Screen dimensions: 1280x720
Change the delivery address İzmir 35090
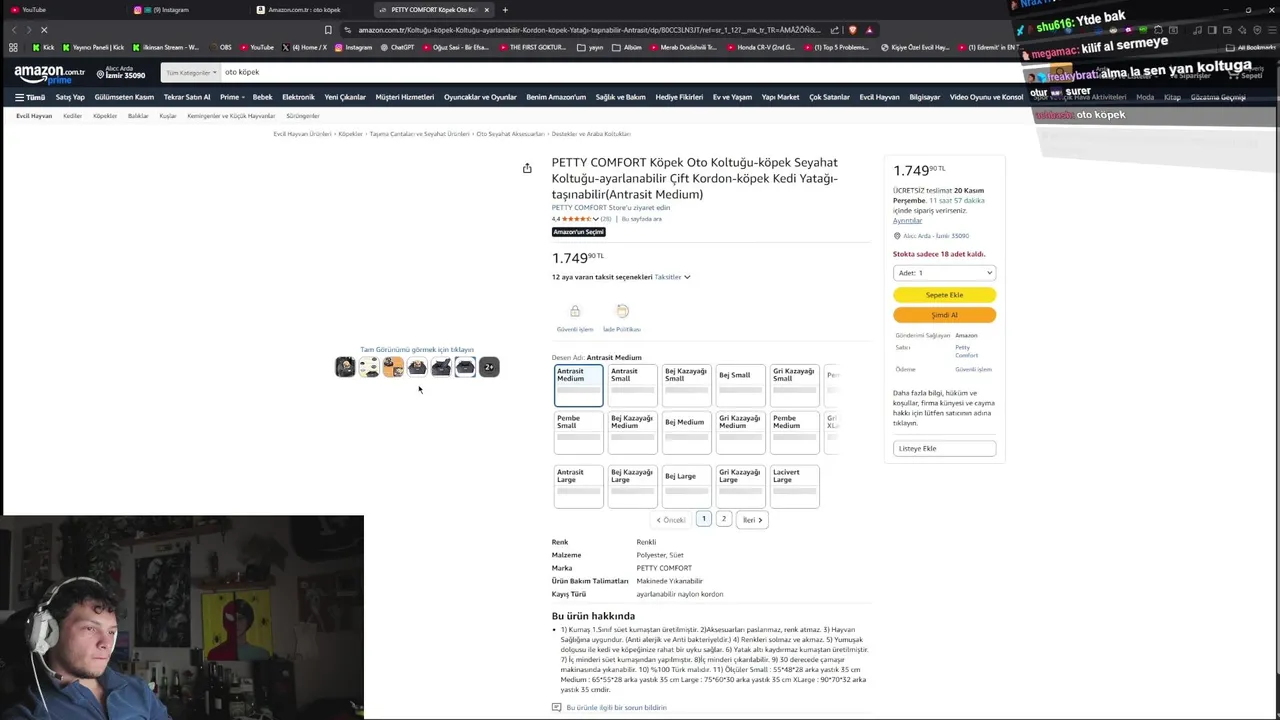[121, 72]
